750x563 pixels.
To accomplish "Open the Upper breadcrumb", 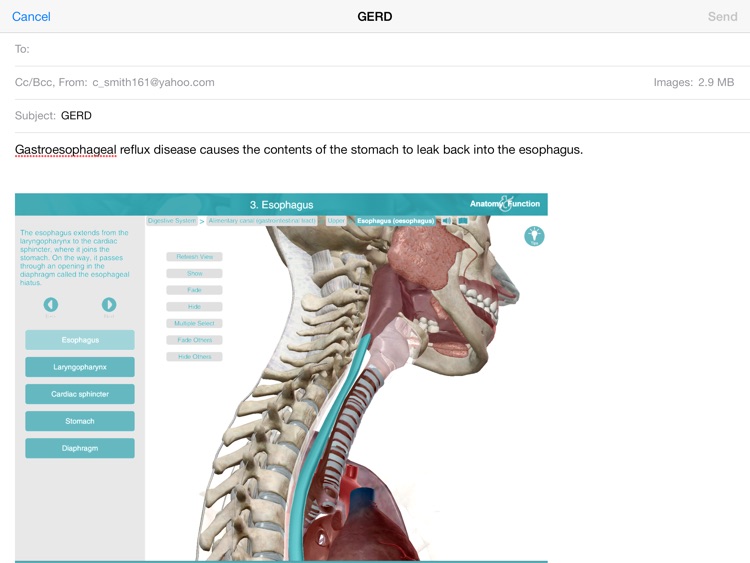I will pyautogui.click(x=336, y=221).
